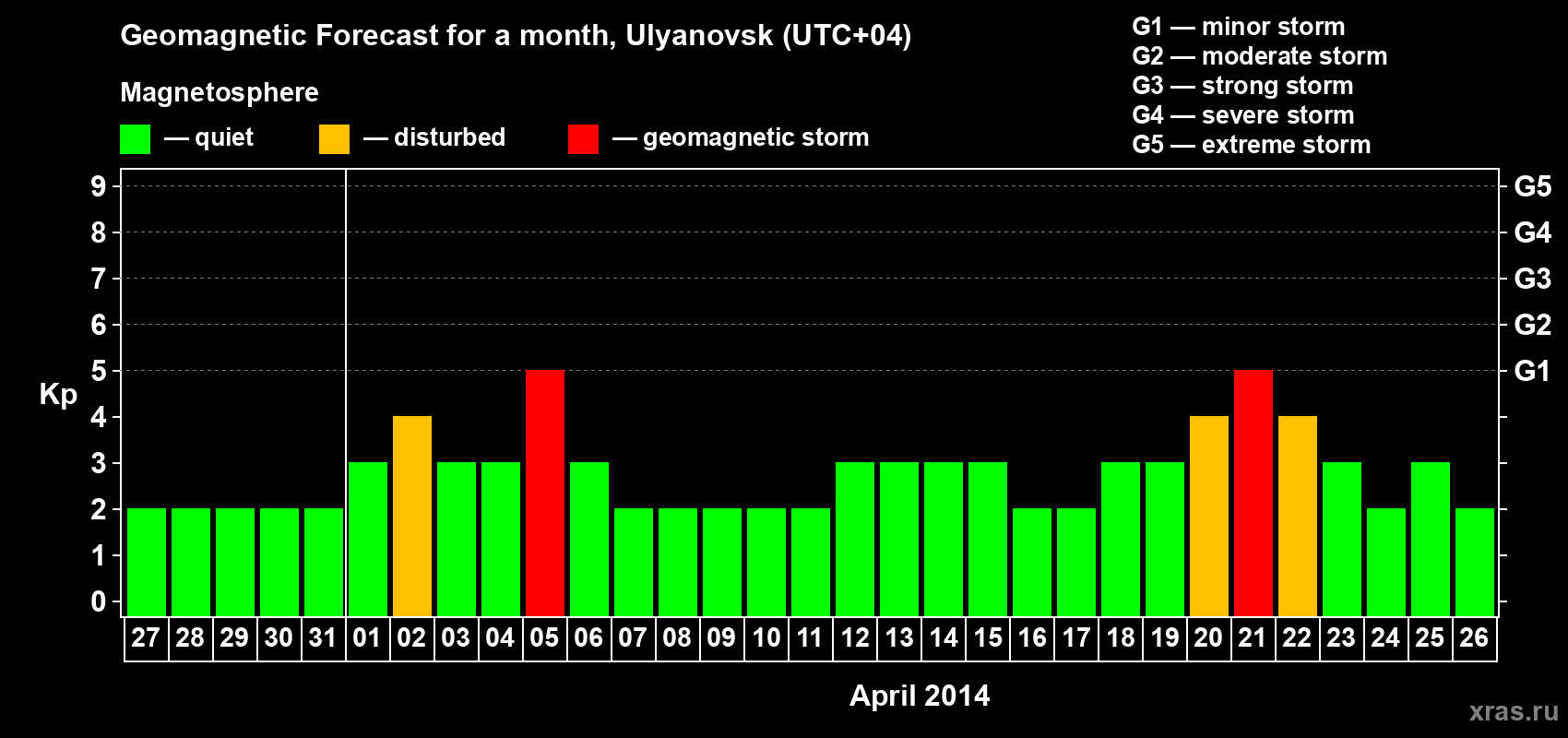The image size is (1568, 738).
Task: Click the green quiet legend swatch
Action: click(x=136, y=139)
